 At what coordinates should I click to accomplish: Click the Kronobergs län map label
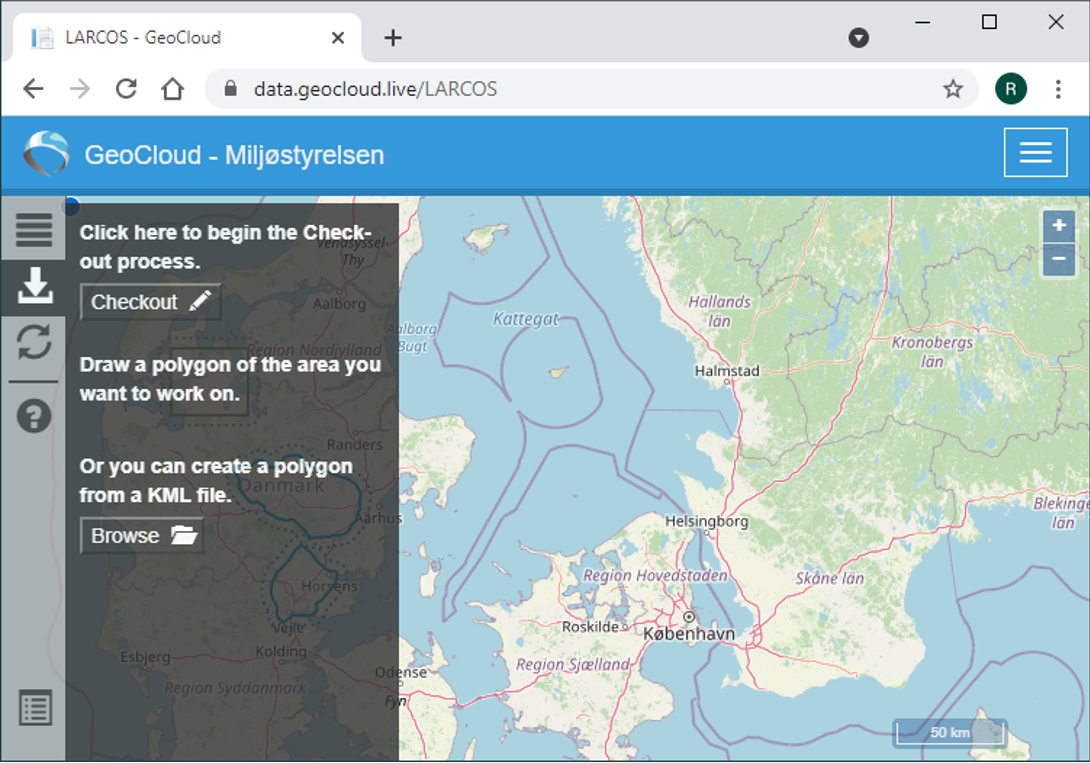(932, 352)
